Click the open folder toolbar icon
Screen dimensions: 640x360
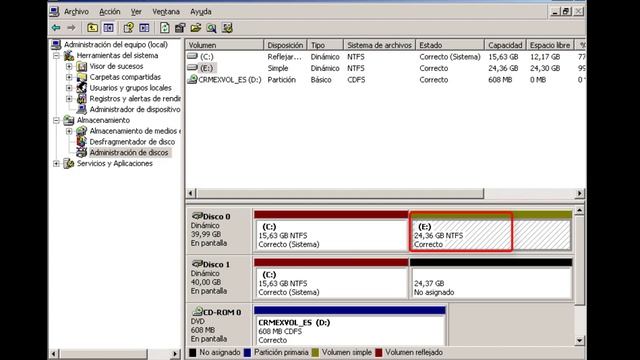click(196, 28)
